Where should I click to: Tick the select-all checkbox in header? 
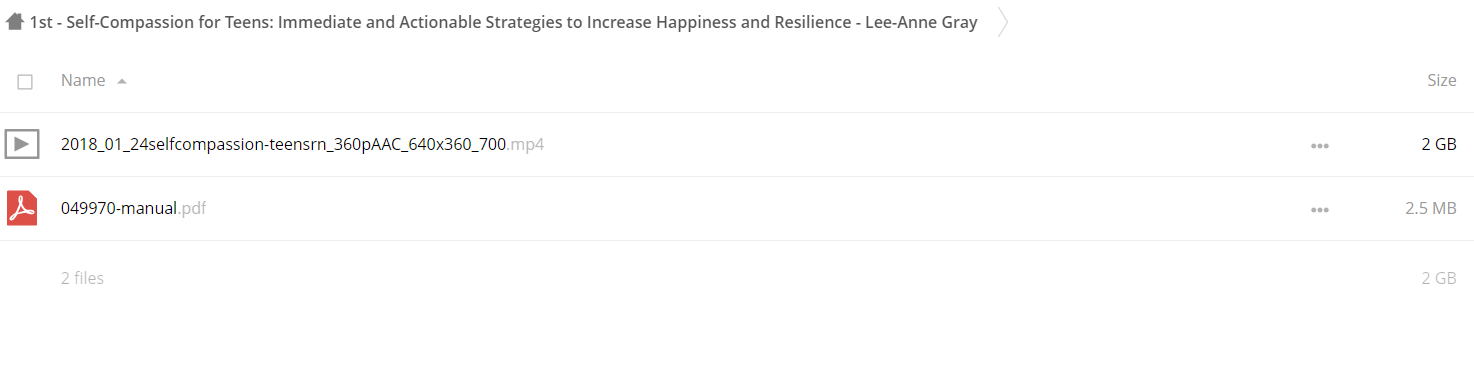pos(25,81)
